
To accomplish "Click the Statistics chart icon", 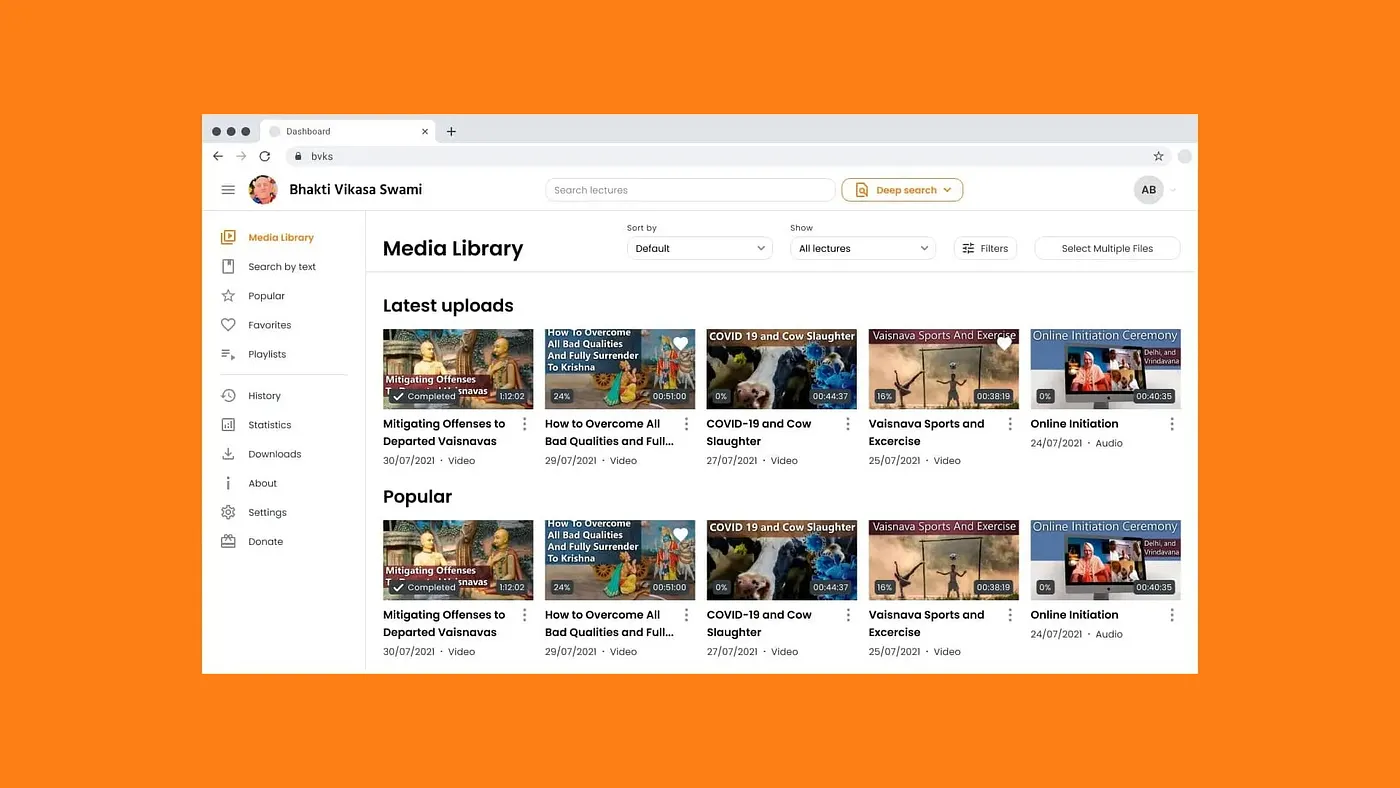I will [x=228, y=425].
